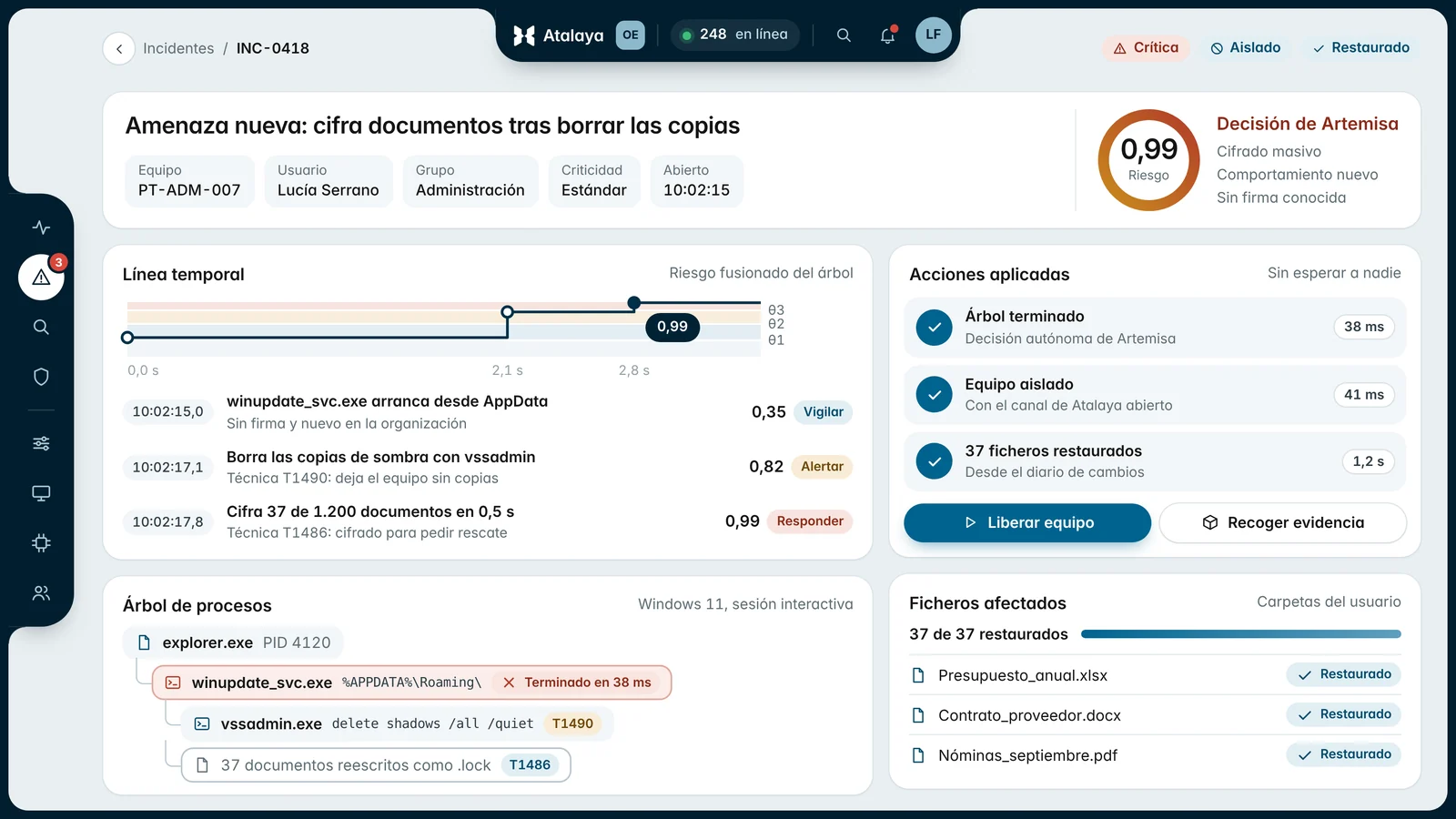
Task: Click the Crítica status chip
Action: (1147, 48)
